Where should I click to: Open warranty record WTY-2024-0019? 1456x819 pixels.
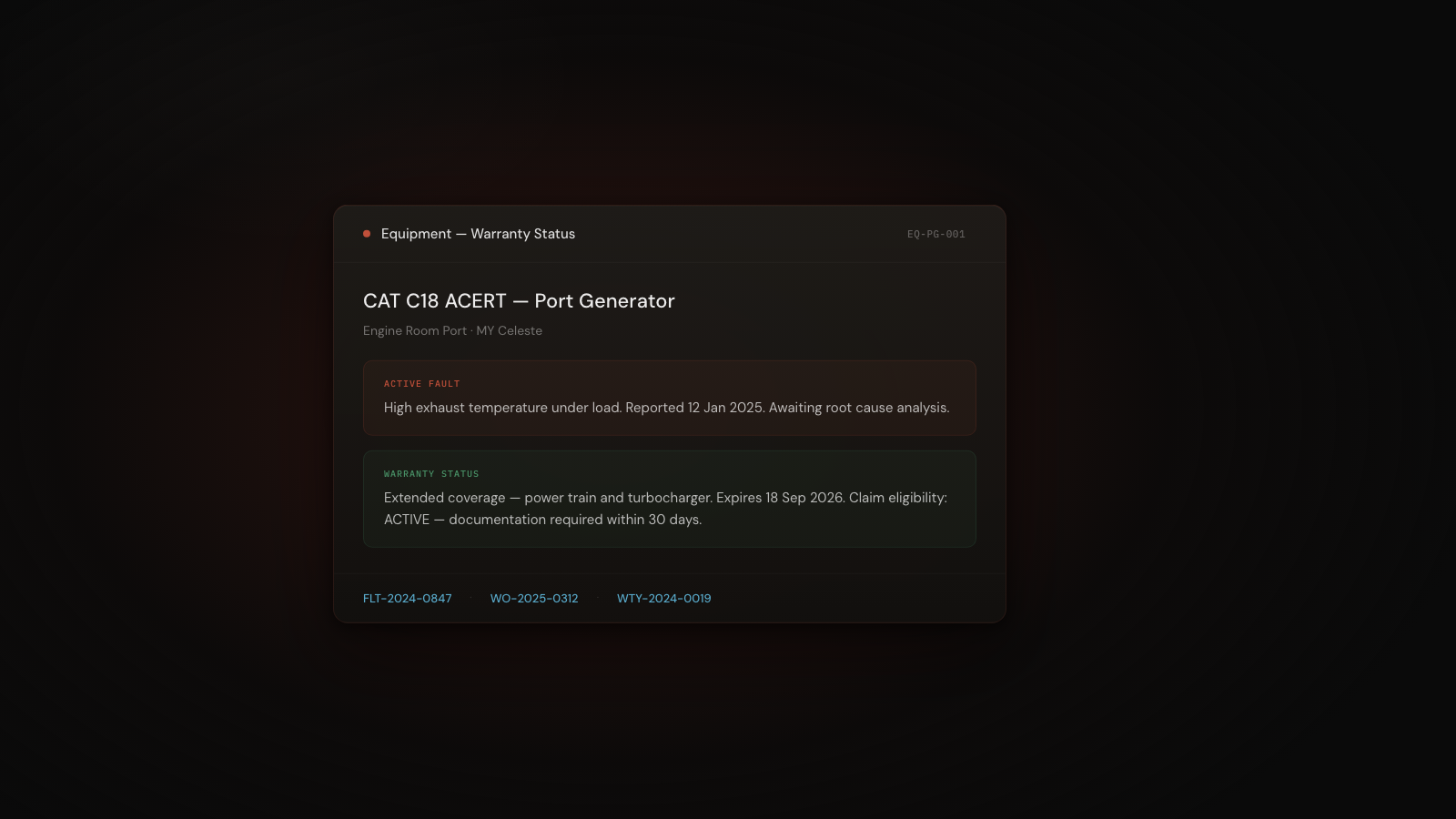pyautogui.click(x=664, y=599)
